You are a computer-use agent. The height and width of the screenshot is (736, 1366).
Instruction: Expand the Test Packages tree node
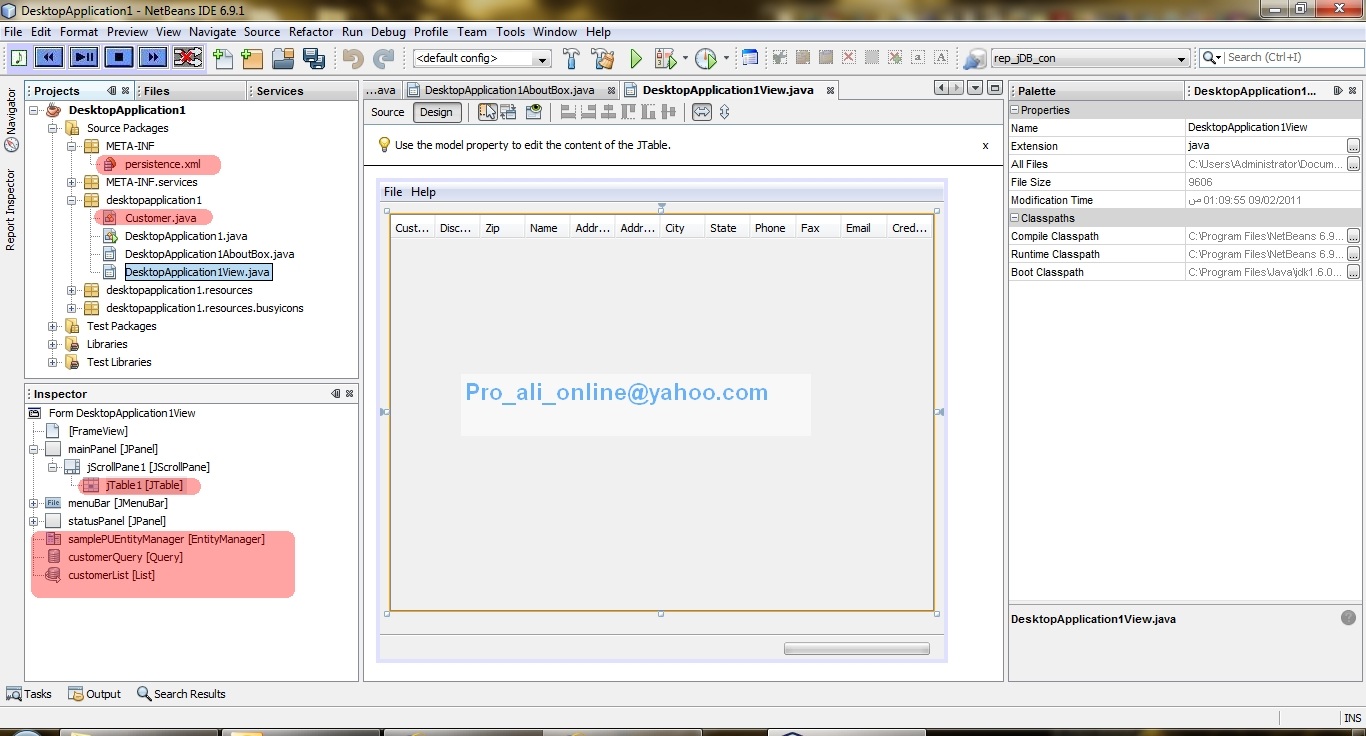coord(53,326)
